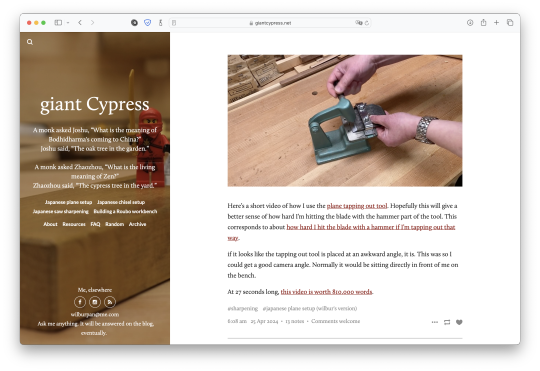Open how hard I hit the blade link
This screenshot has height=371, width=540.
click(371, 227)
